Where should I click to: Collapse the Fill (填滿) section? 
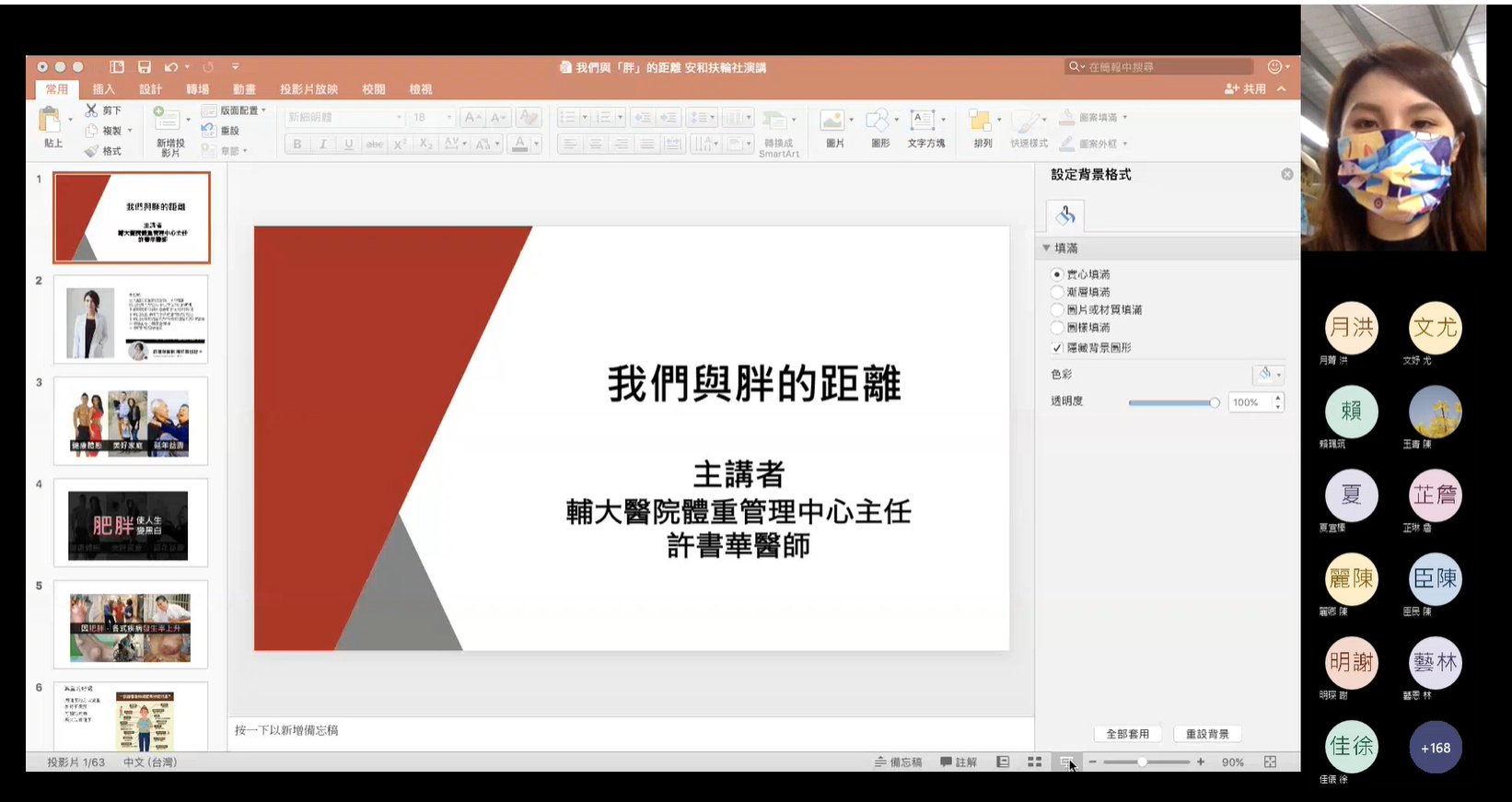pyautogui.click(x=1046, y=249)
